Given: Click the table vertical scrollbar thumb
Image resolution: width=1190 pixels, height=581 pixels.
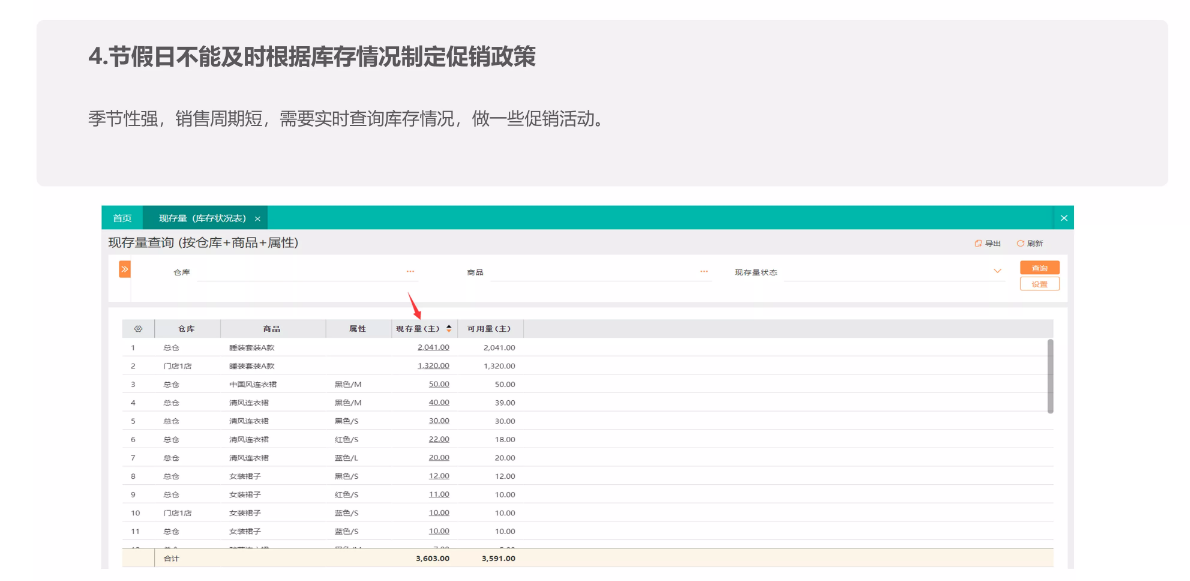Looking at the screenshot, I should (1050, 376).
